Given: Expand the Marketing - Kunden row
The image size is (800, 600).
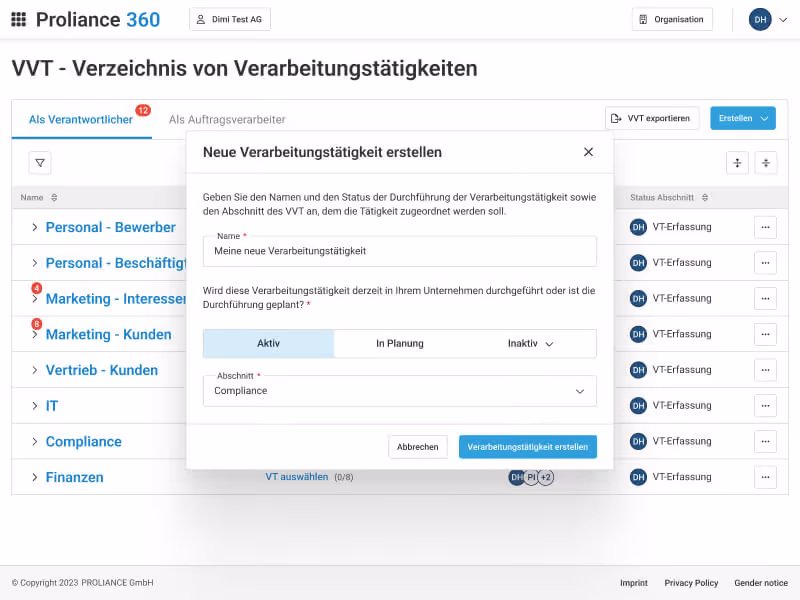Looking at the screenshot, I should pyautogui.click(x=35, y=334).
